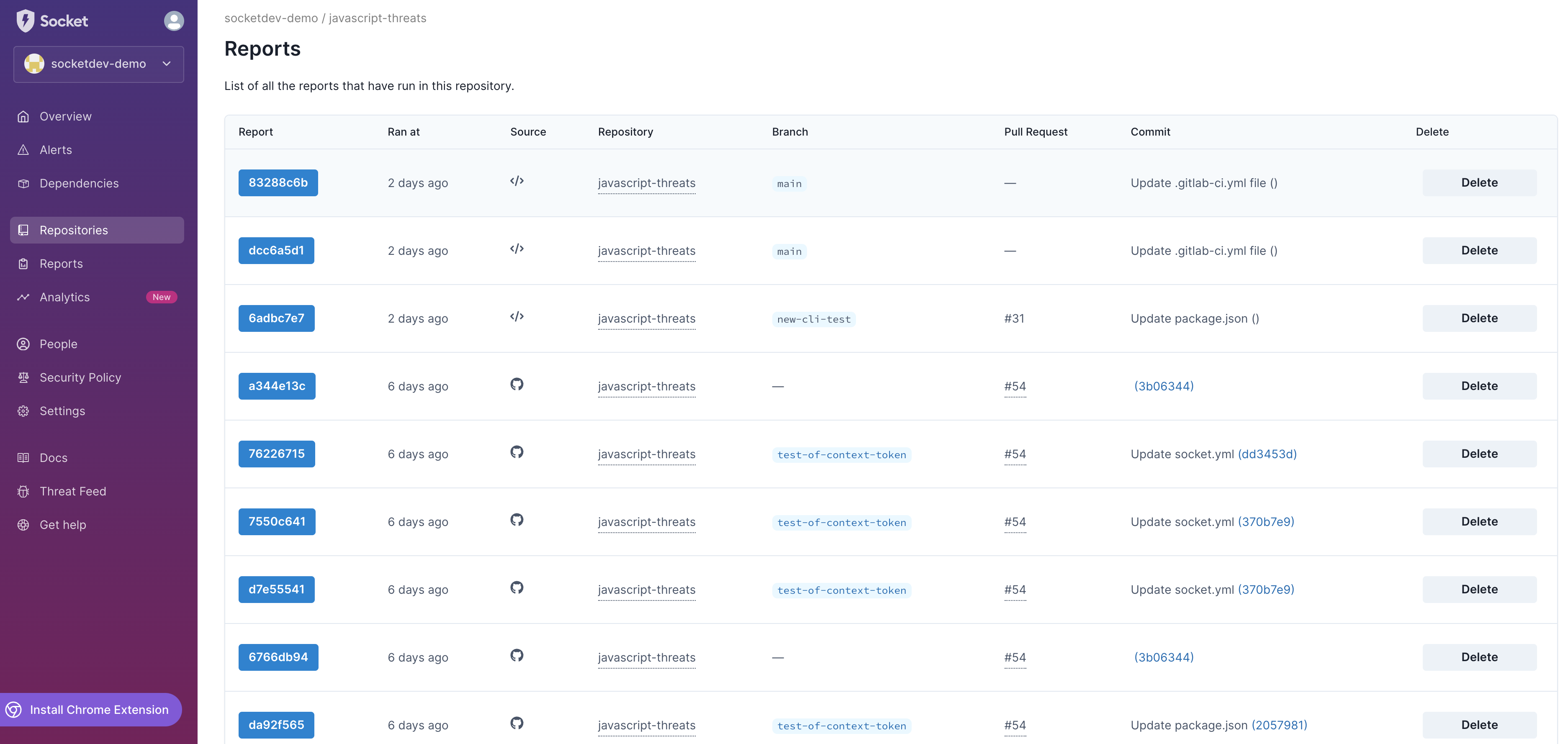Delete report da92f565
Image resolution: width=1568 pixels, height=744 pixels.
click(1479, 724)
